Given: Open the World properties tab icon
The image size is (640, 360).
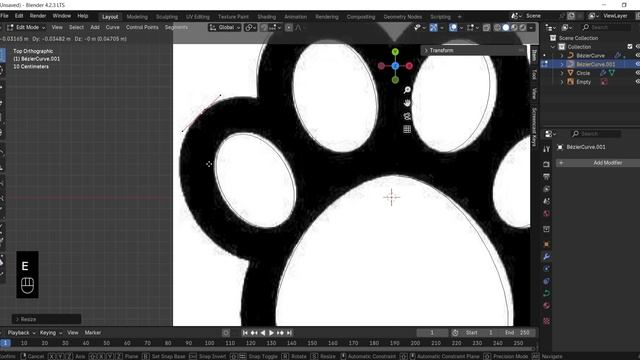Looking at the screenshot, I should [547, 213].
